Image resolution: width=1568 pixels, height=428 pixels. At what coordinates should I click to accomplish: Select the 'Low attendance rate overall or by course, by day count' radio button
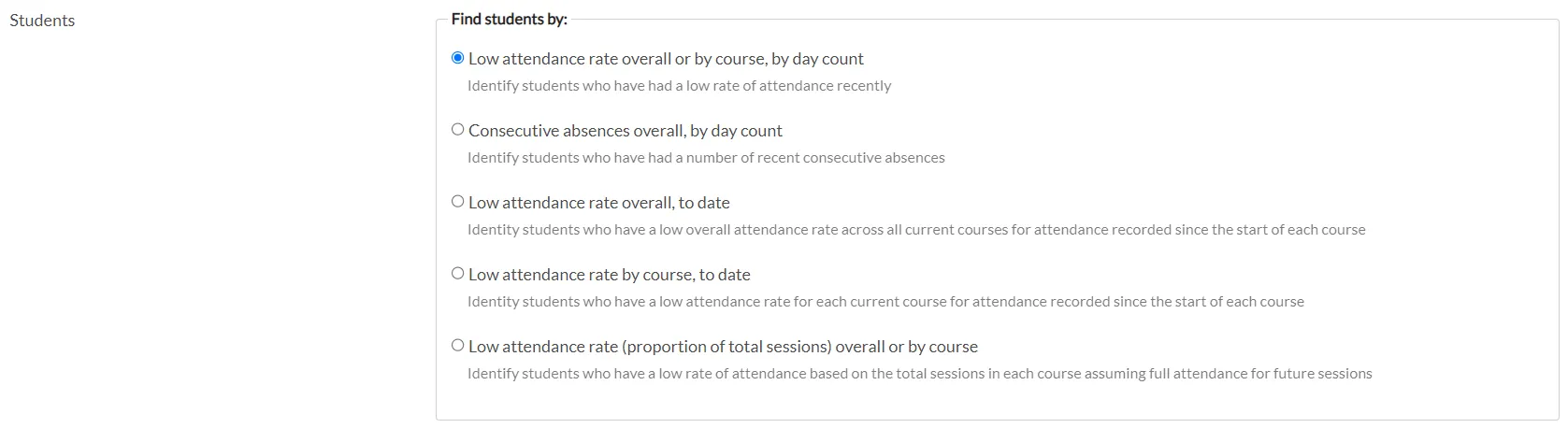(x=457, y=58)
